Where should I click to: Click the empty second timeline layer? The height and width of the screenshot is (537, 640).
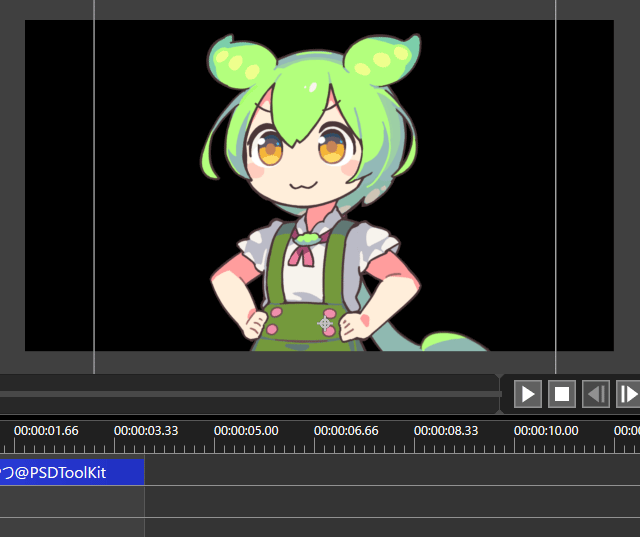390,502
